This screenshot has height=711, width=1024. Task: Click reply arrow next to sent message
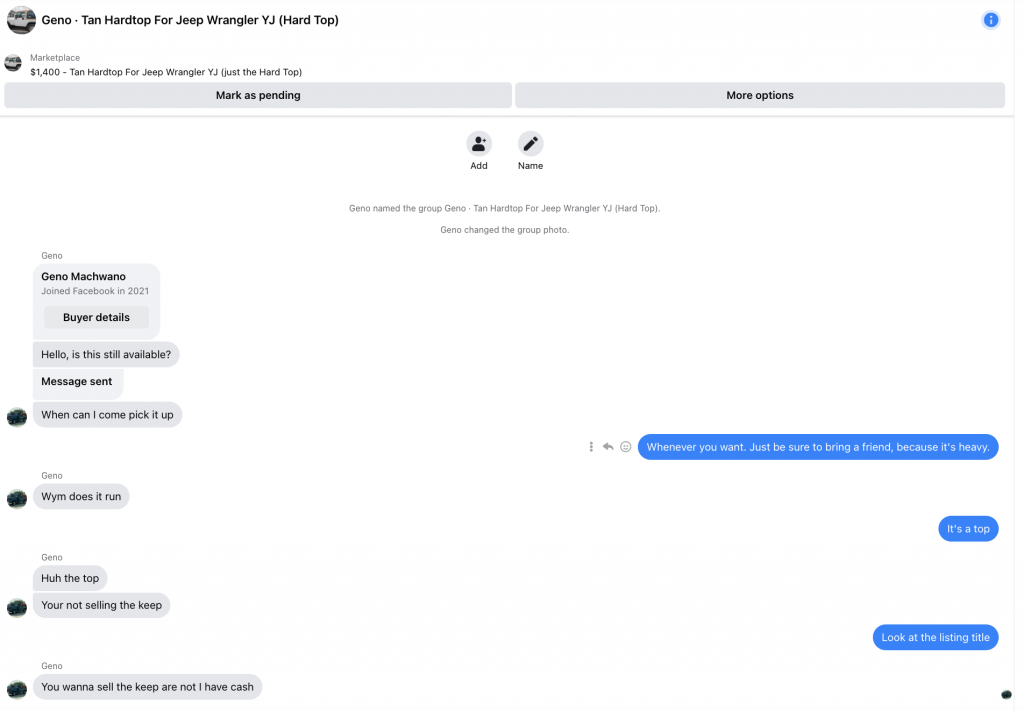click(x=608, y=447)
